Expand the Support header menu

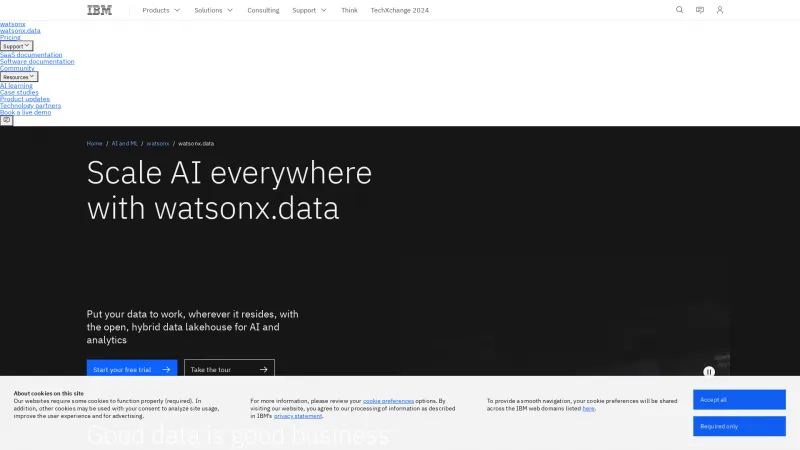pyautogui.click(x=309, y=10)
